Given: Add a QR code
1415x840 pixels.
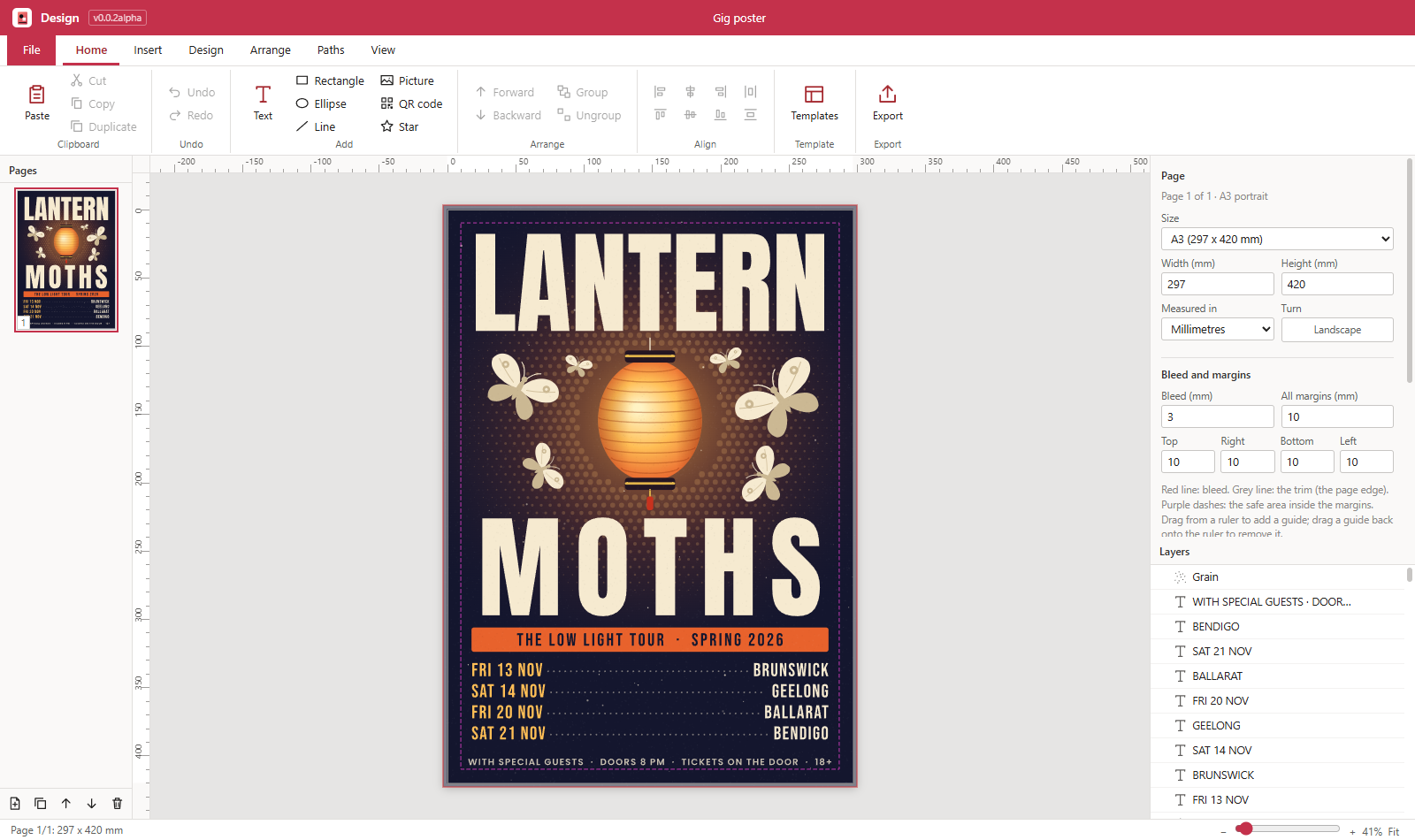Looking at the screenshot, I should tap(411, 103).
